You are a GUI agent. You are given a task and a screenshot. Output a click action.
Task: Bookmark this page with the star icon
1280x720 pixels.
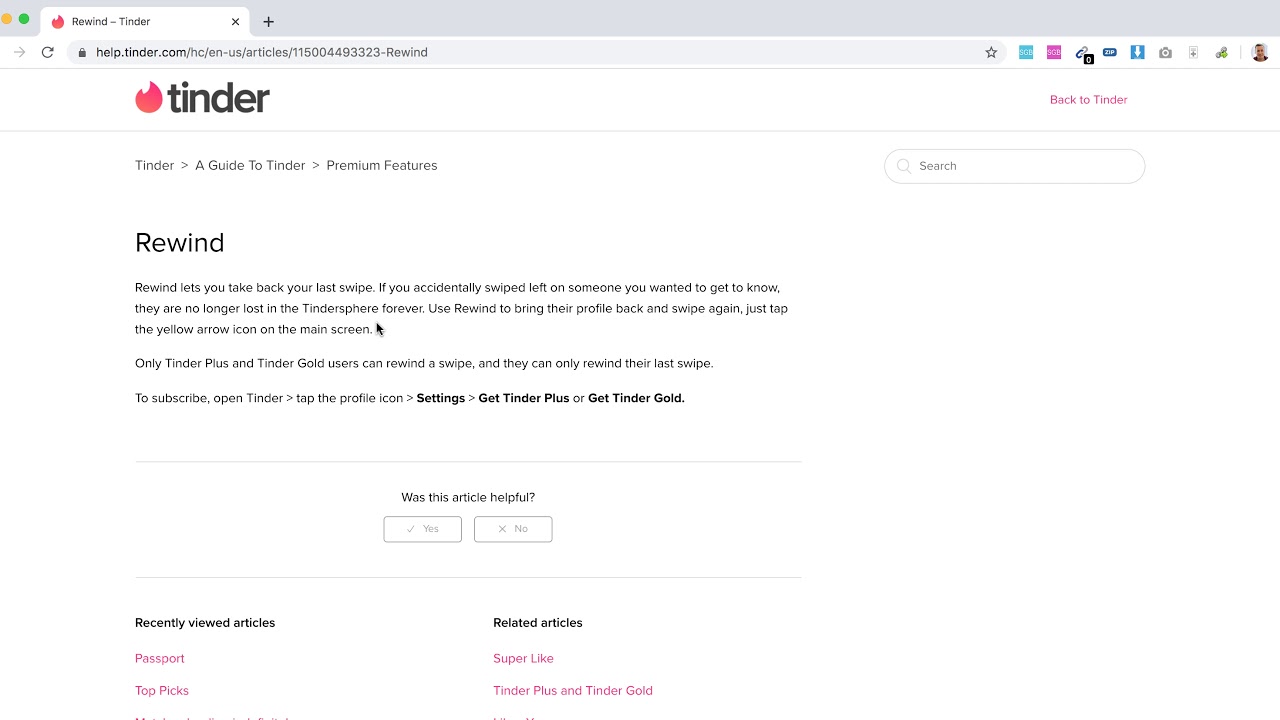(991, 53)
